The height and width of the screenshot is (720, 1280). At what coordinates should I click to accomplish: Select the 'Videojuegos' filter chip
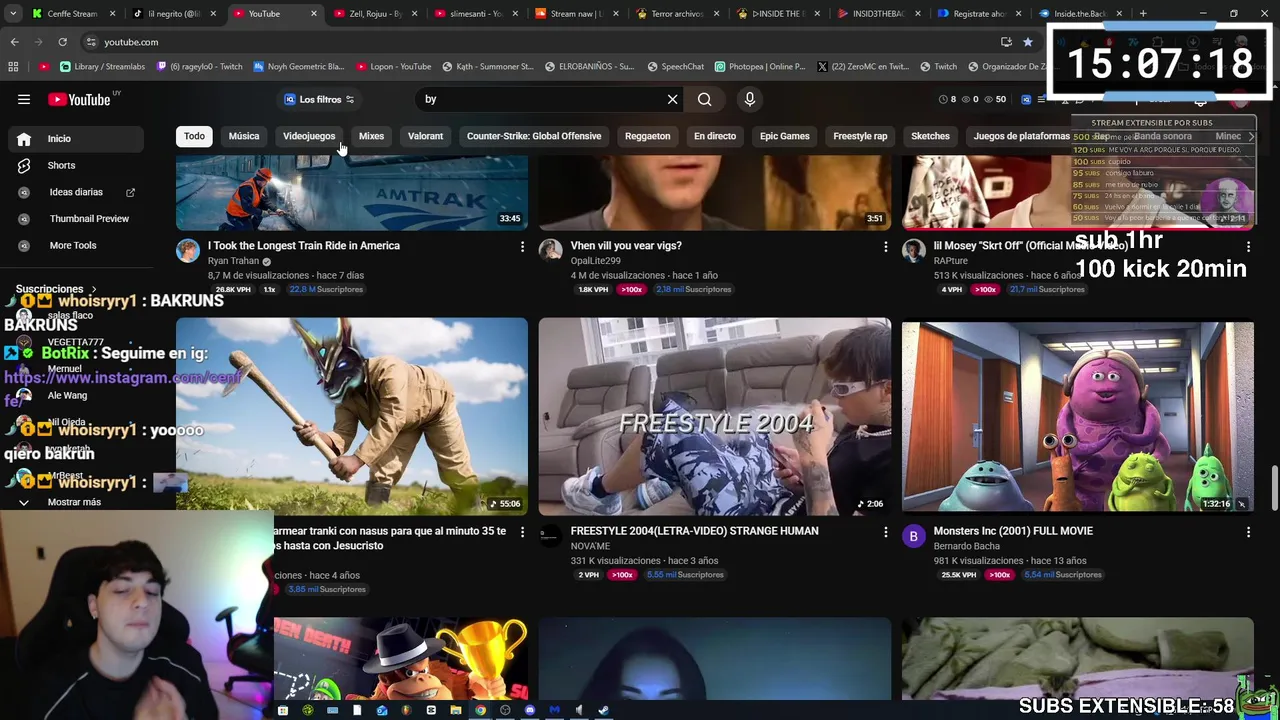point(309,136)
